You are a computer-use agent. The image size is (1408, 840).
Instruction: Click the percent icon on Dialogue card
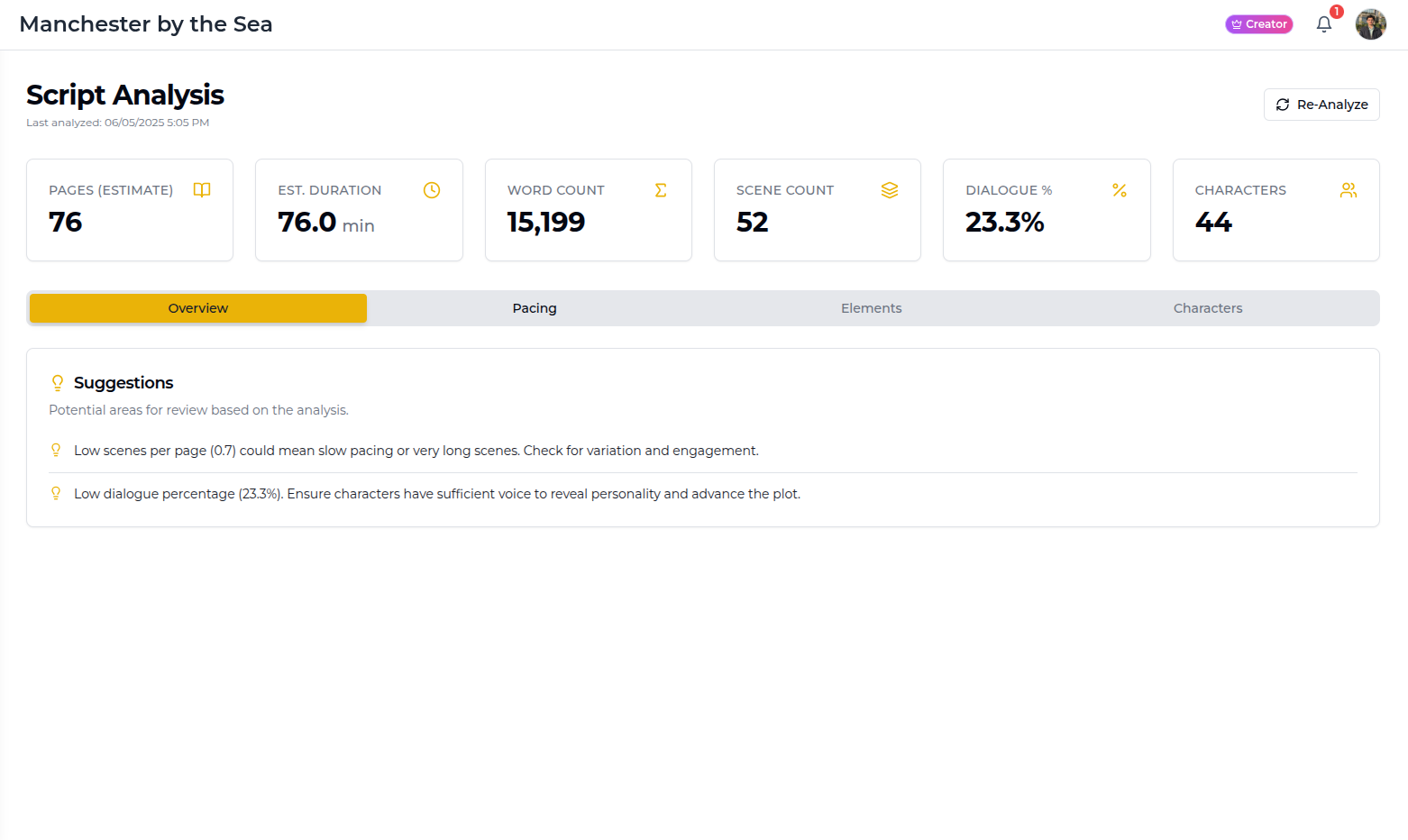(x=1120, y=190)
